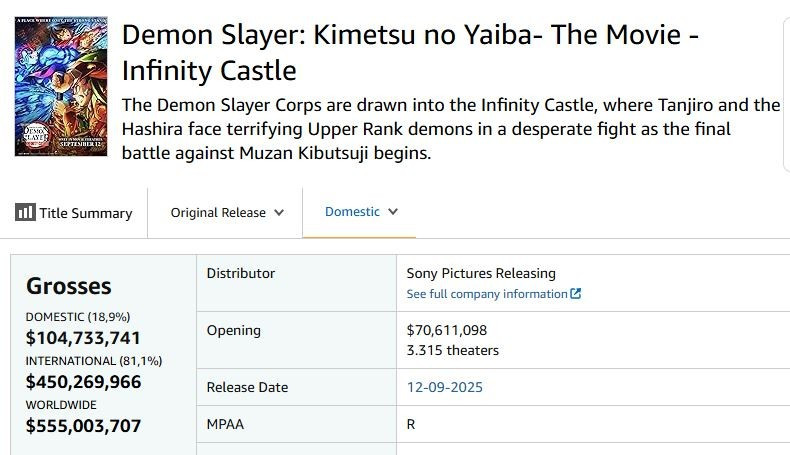This screenshot has height=455, width=790.
Task: Click the Grosses section heading
Action: point(68,286)
